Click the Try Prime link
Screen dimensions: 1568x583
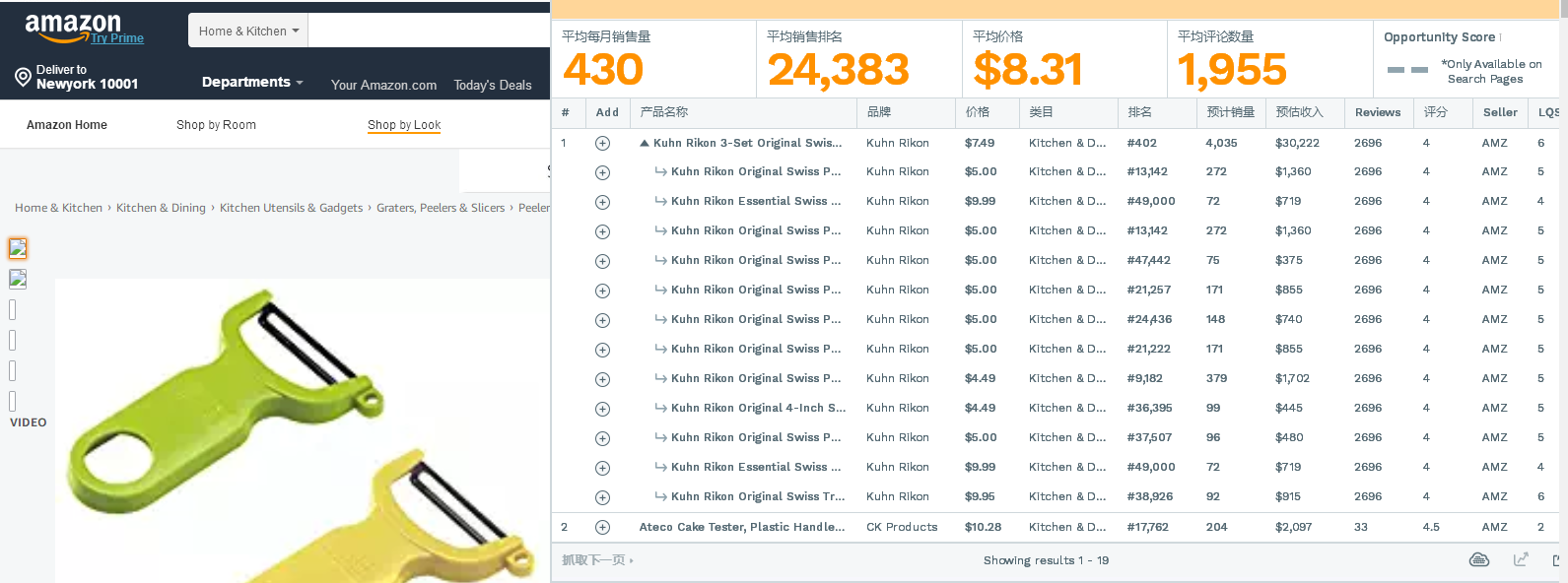click(117, 38)
